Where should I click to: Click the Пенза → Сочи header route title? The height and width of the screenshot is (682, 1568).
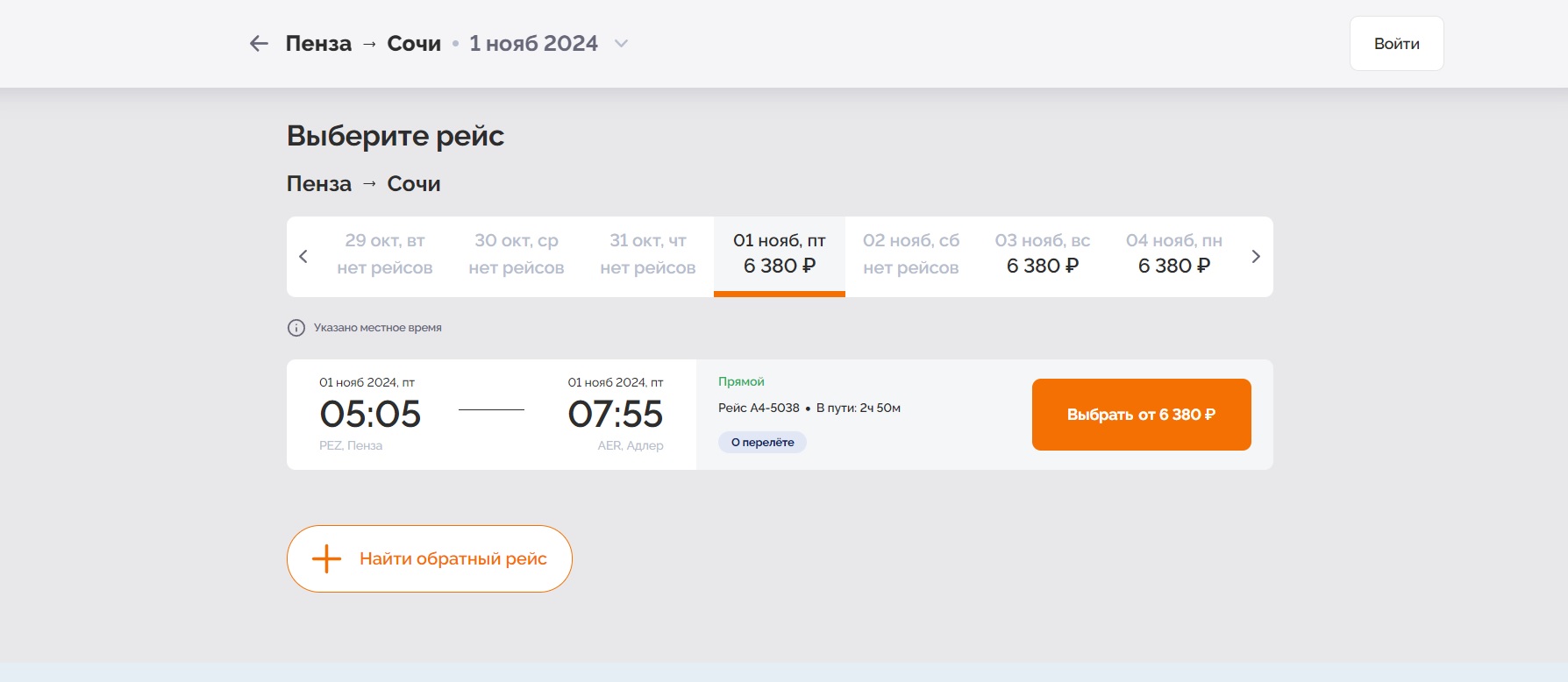(x=363, y=44)
